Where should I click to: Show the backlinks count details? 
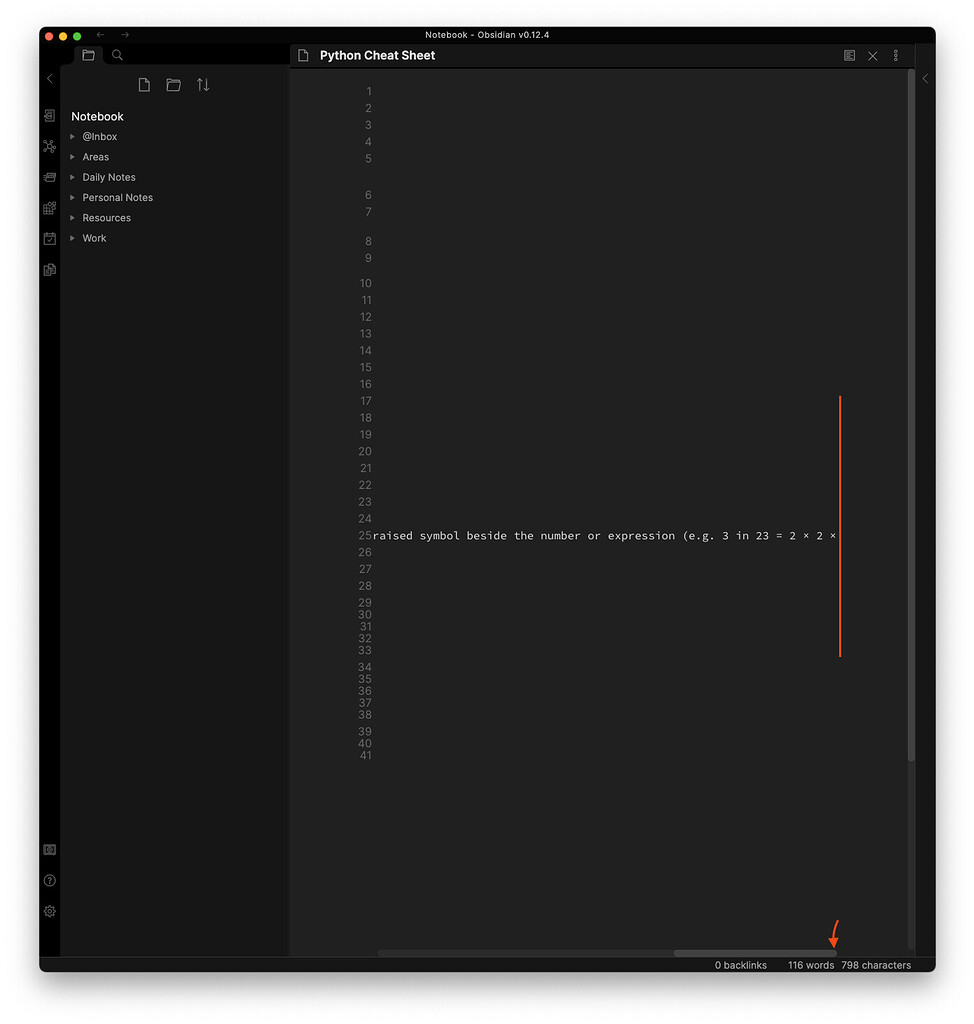pos(740,965)
